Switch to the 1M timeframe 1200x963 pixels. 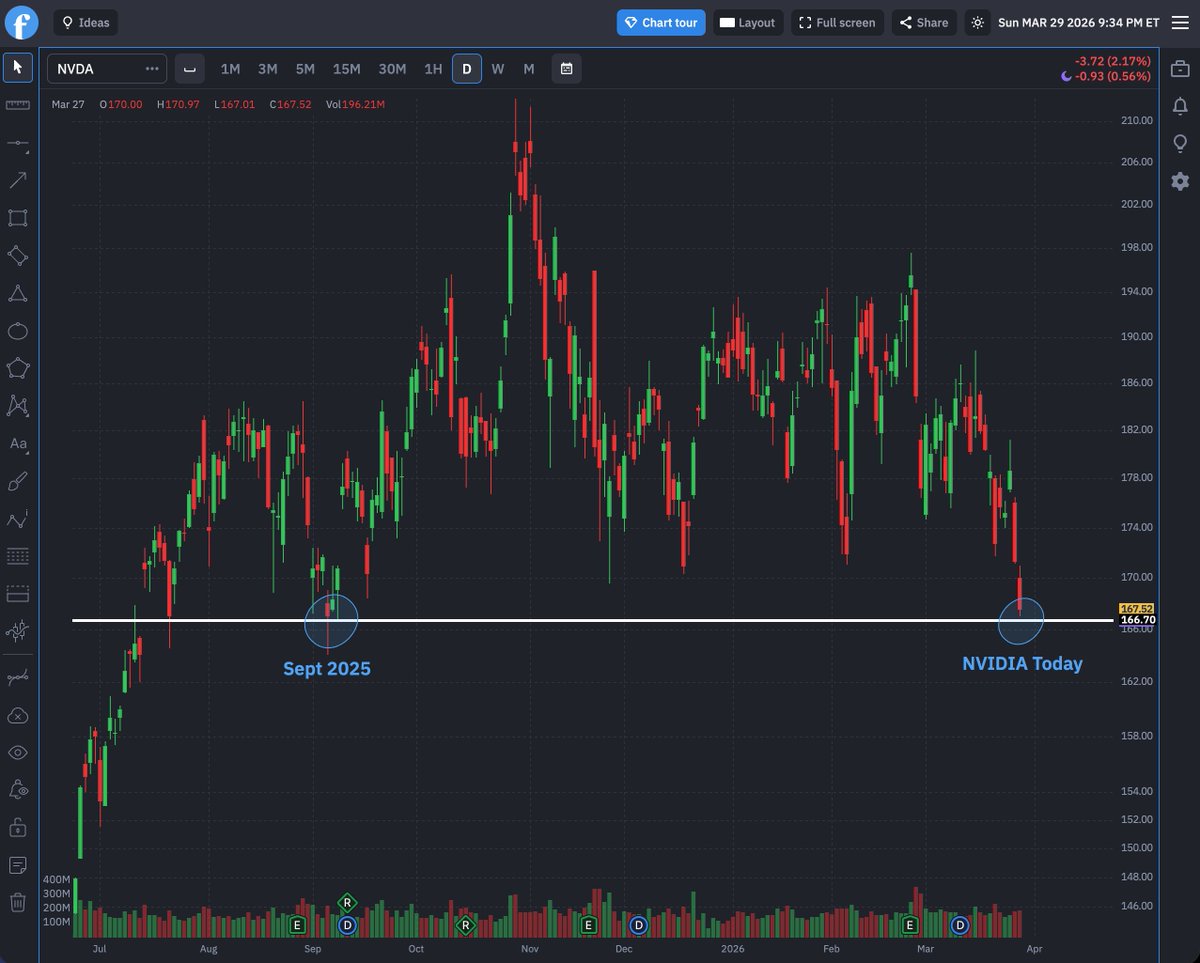coord(230,69)
